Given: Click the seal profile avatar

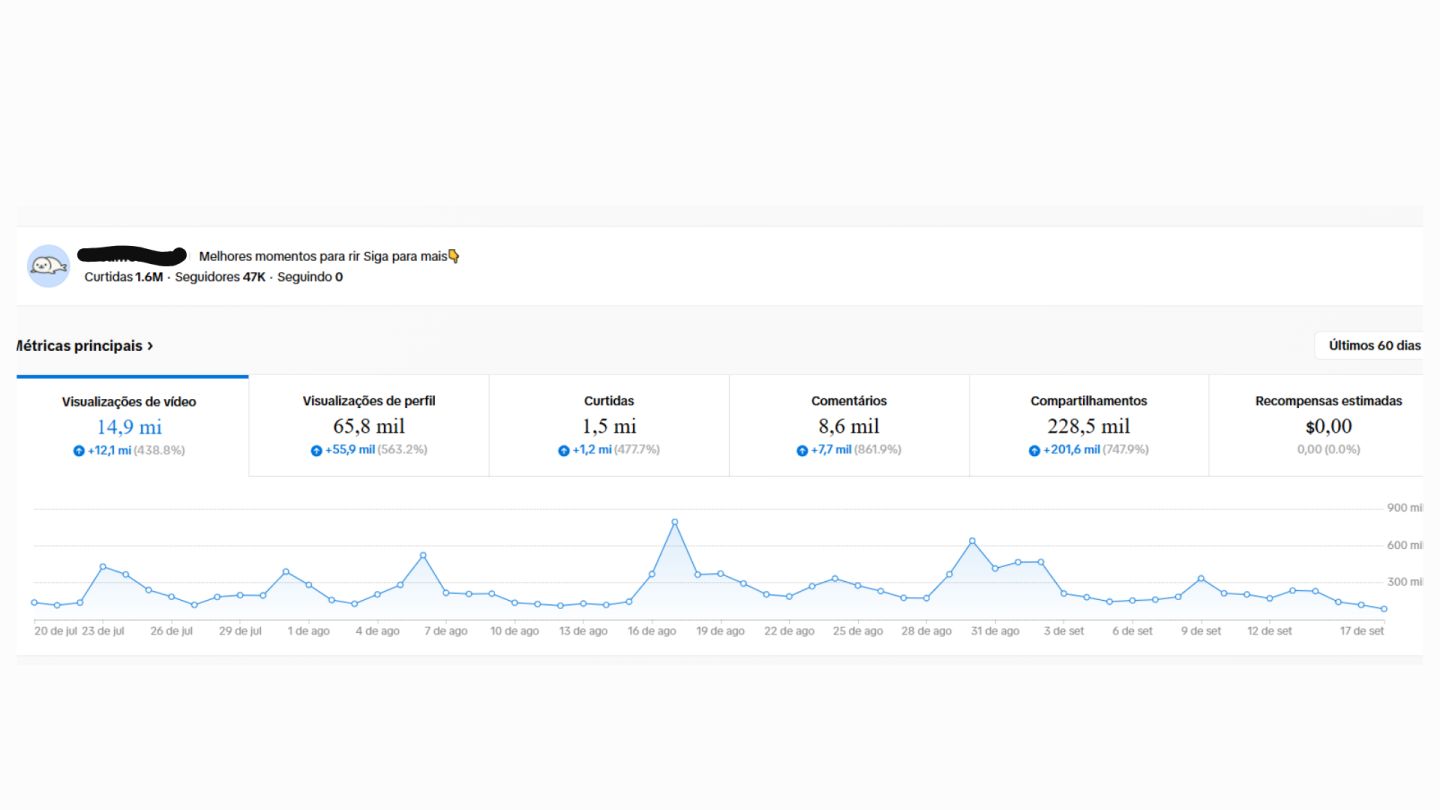Looking at the screenshot, I should 48,266.
